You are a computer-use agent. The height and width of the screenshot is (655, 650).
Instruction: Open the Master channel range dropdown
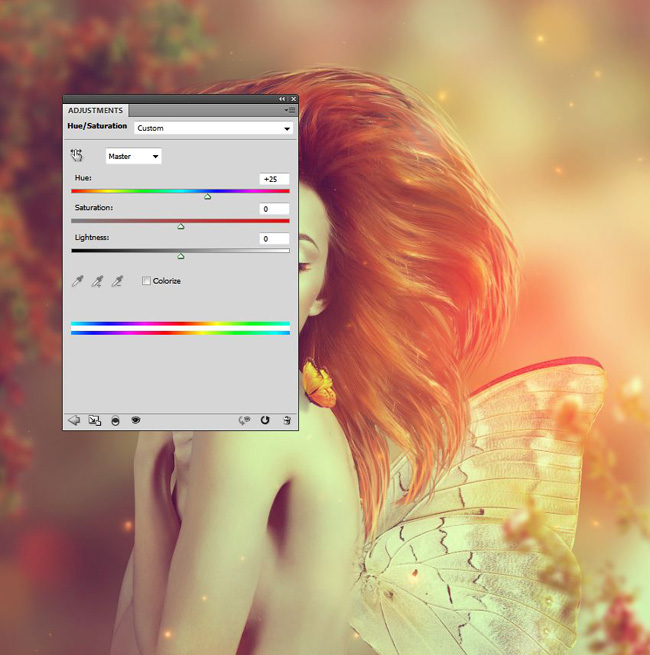pos(133,156)
